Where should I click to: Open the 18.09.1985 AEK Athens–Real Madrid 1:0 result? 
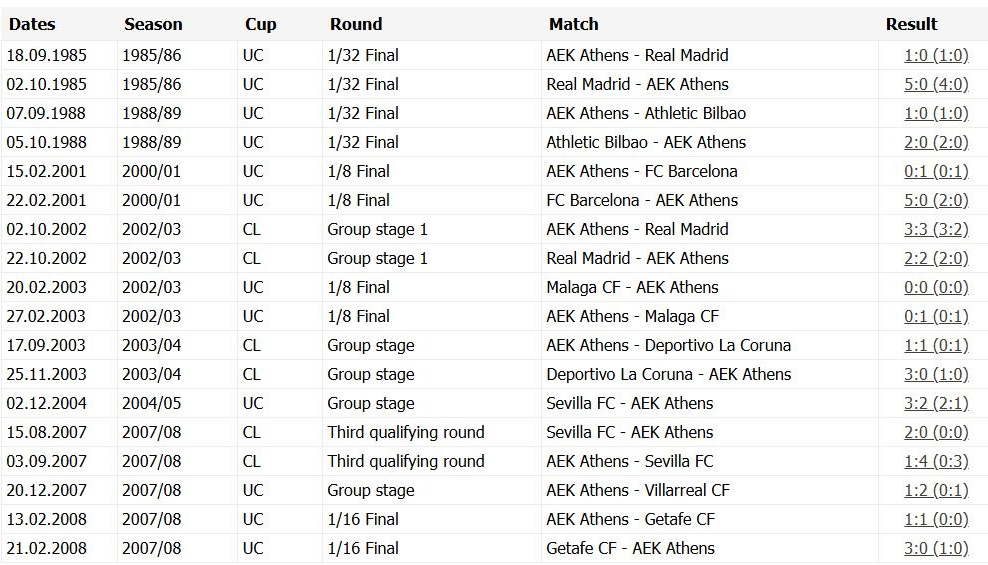[x=935, y=55]
